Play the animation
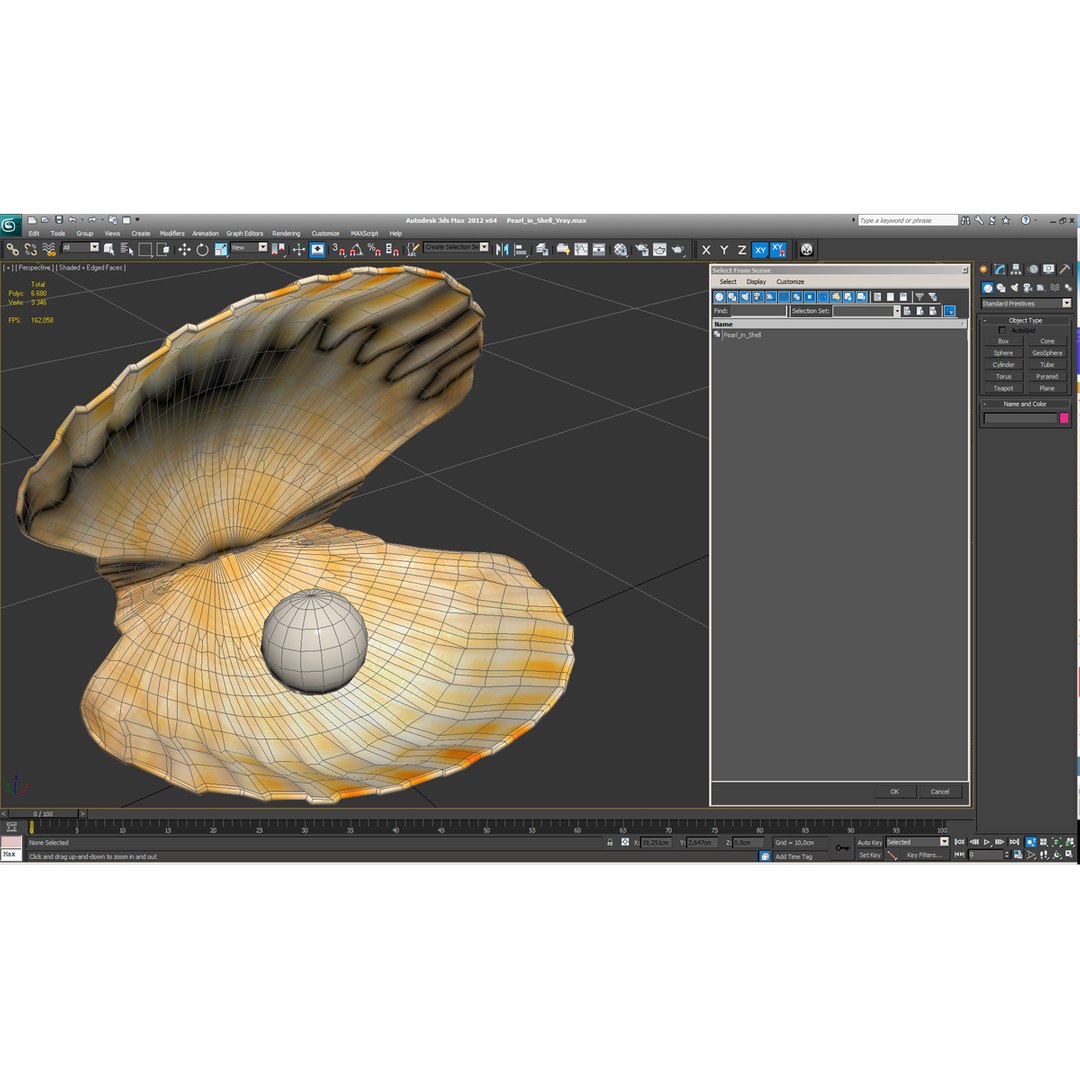This screenshot has width=1080, height=1080. pyautogui.click(x=987, y=842)
